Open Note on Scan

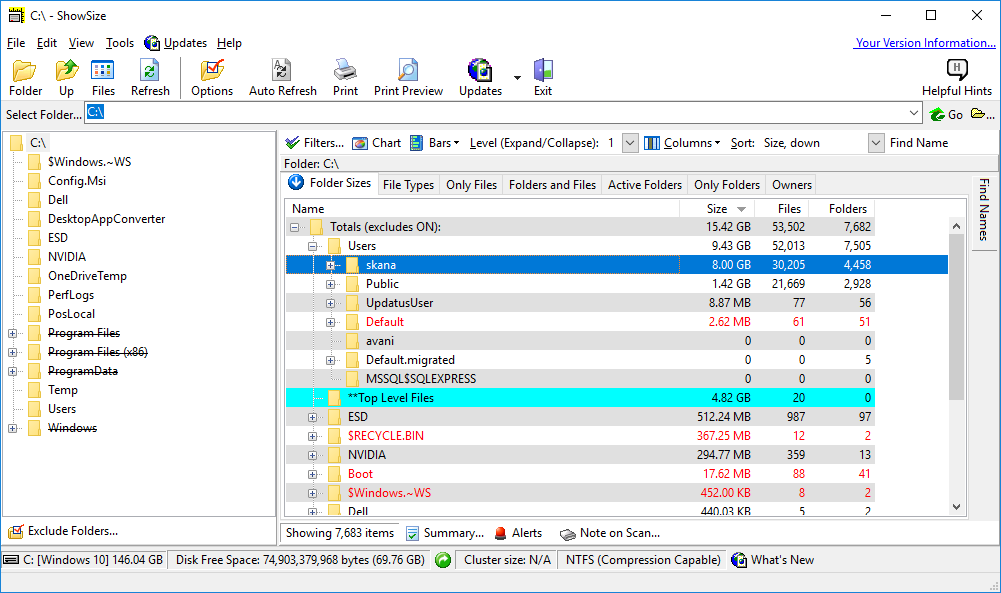pyautogui.click(x=610, y=533)
